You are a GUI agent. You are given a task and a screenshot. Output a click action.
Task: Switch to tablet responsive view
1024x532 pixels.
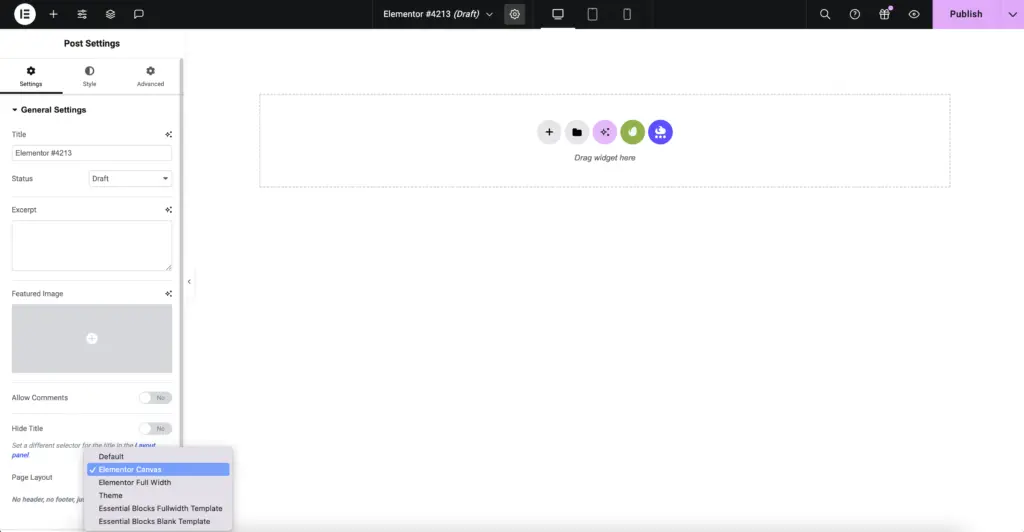point(592,14)
